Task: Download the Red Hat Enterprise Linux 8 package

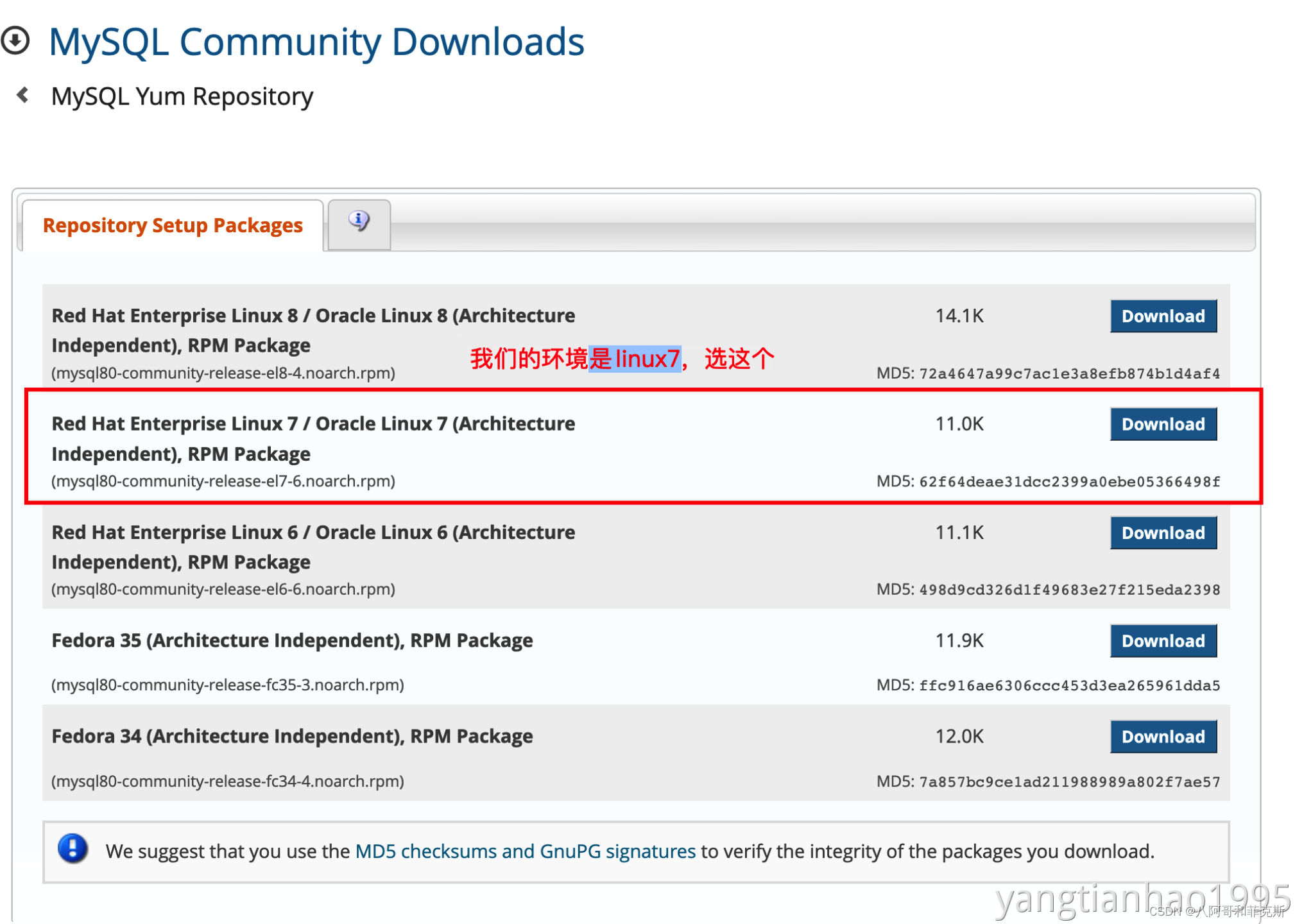Action: click(1163, 316)
